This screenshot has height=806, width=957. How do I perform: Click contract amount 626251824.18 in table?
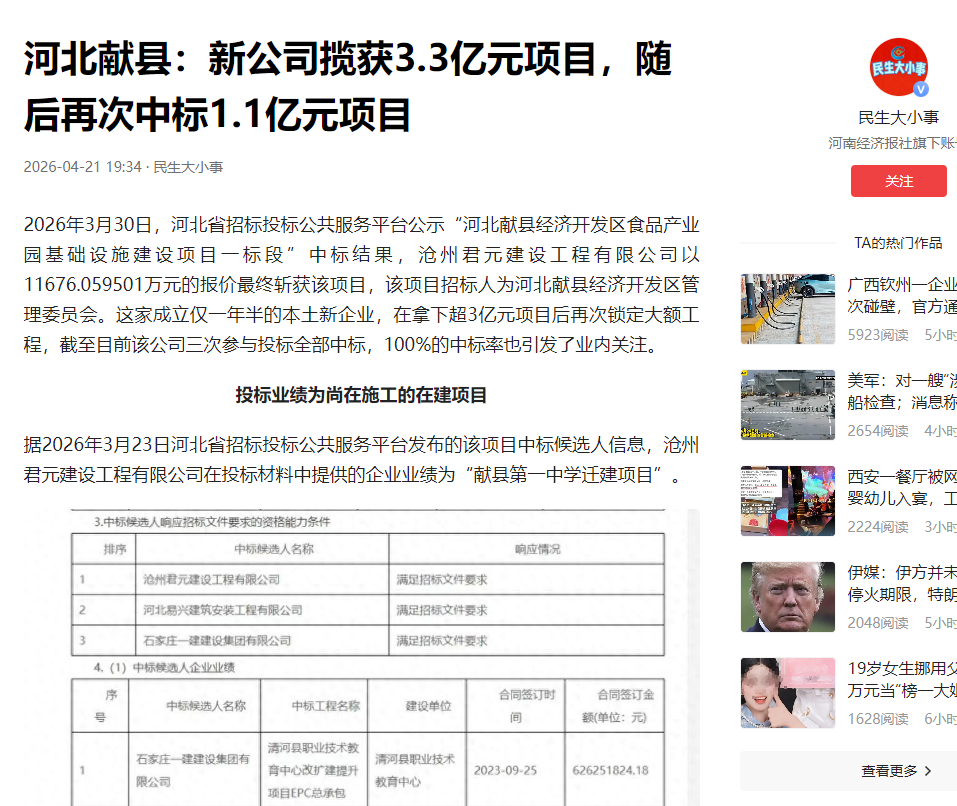pos(610,771)
